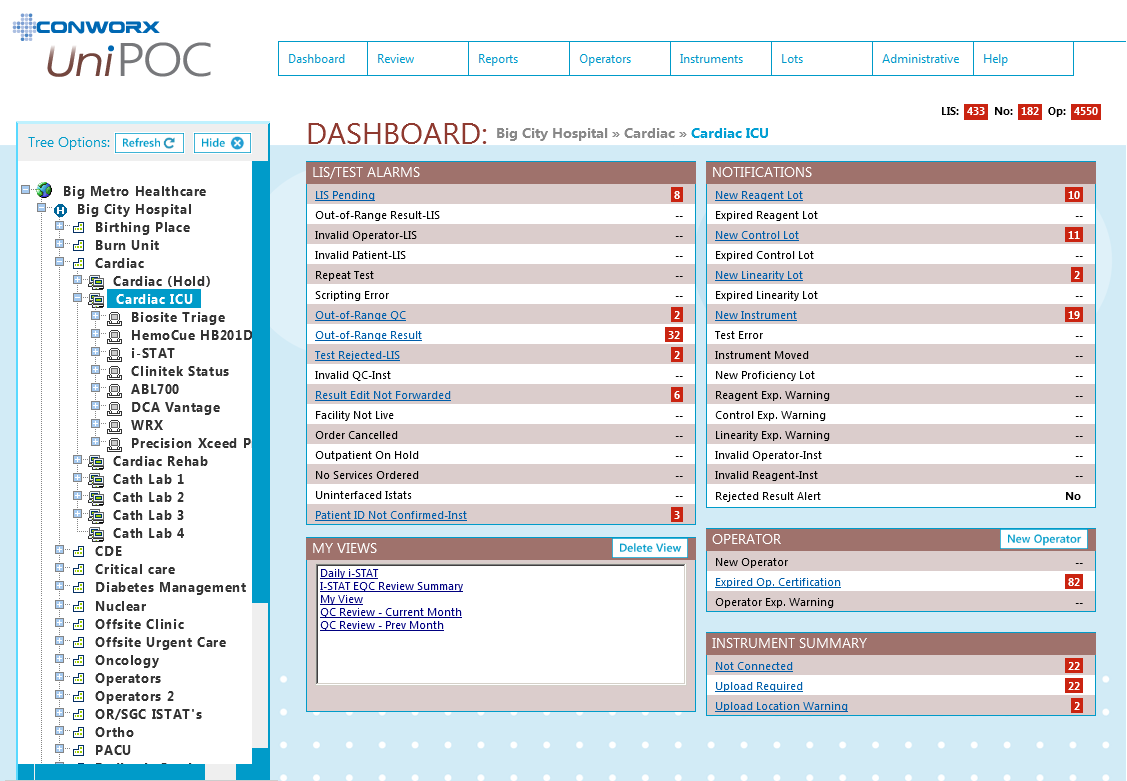Click the LIS count badge 433
Screen dimensions: 1127x781
(x=975, y=111)
